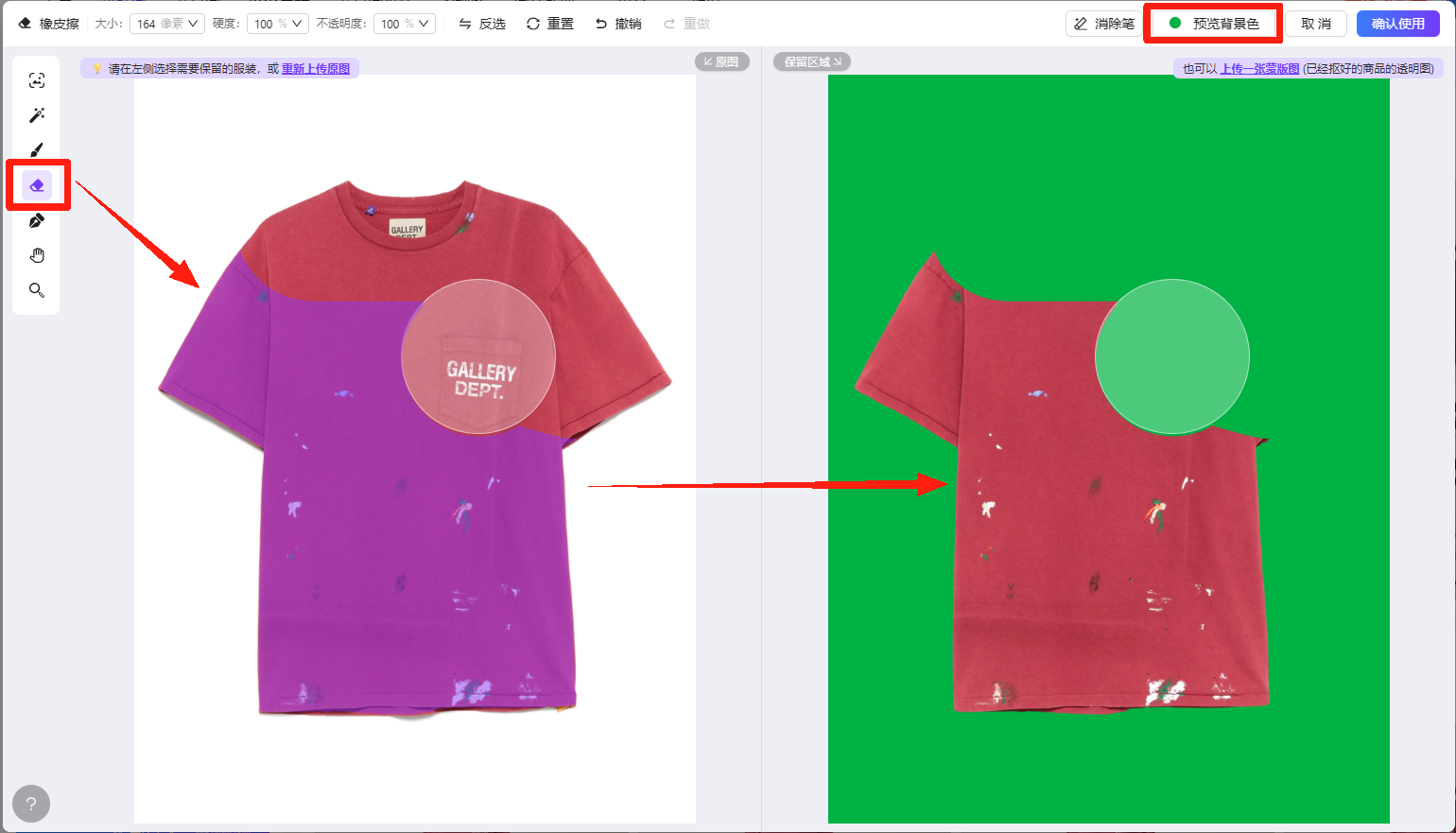Collapse the 保留区域 panel label
Viewport: 1456px width, 833px height.
(x=812, y=61)
